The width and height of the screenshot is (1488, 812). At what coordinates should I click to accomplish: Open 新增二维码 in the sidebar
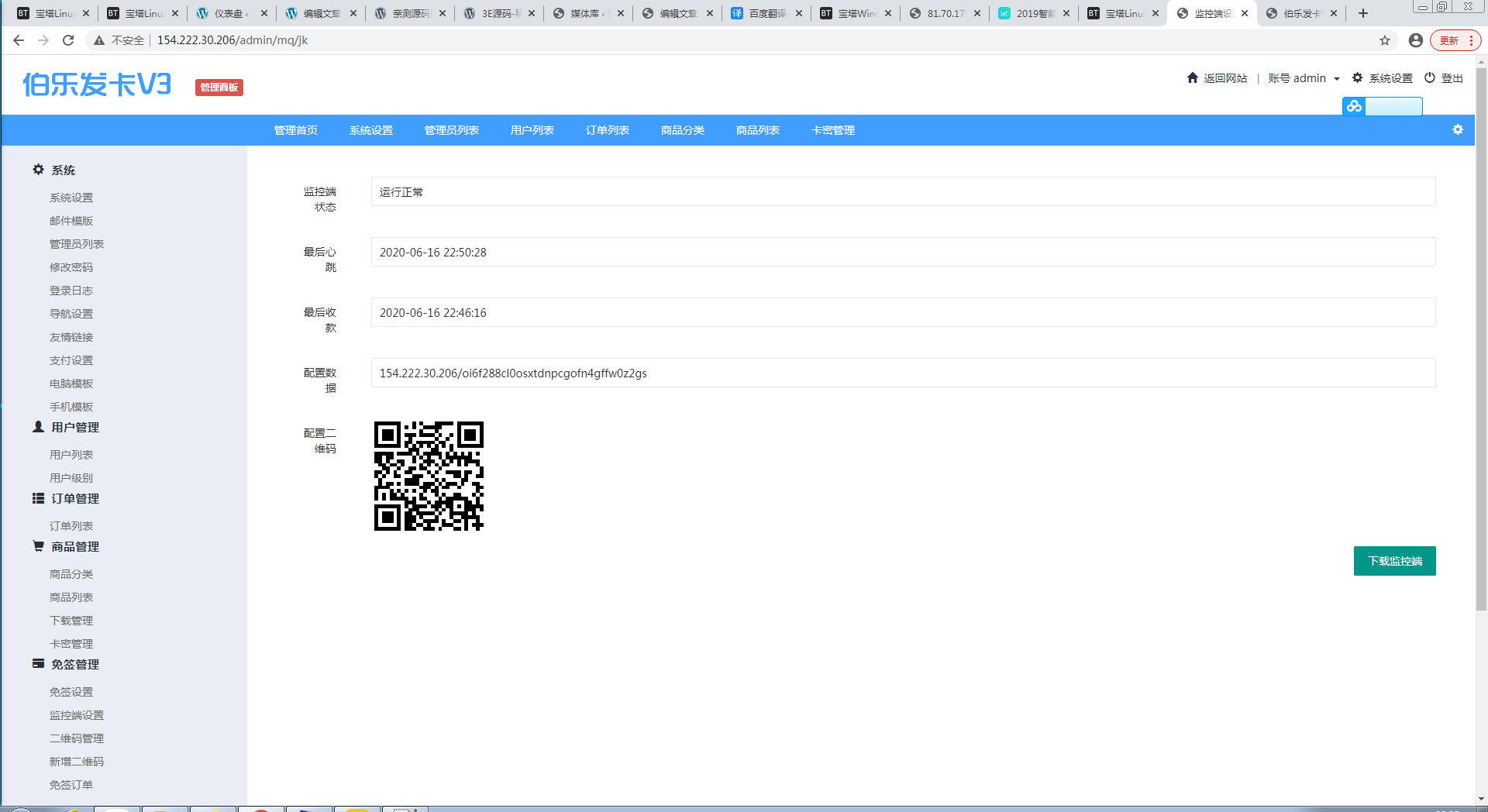pyautogui.click(x=77, y=762)
